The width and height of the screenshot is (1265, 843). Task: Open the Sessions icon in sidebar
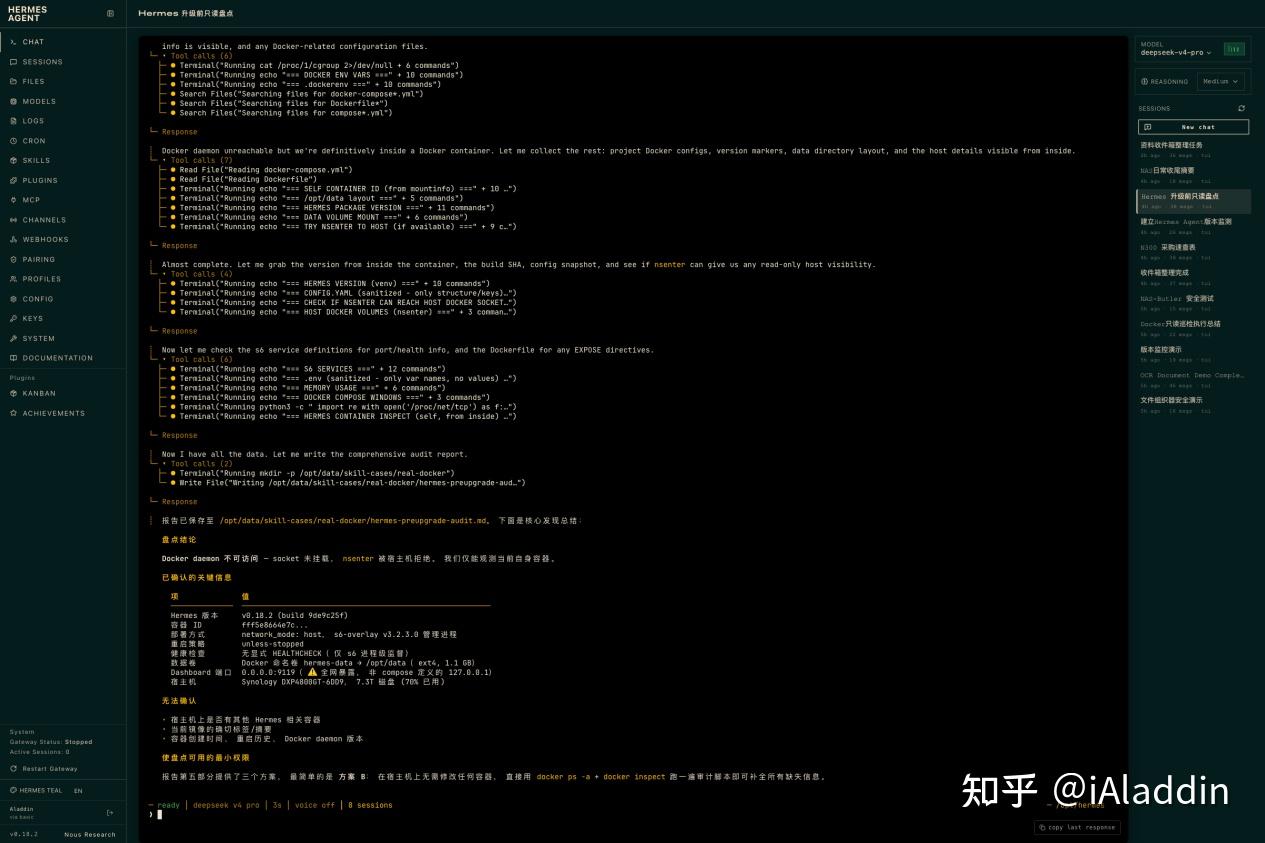pyautogui.click(x=13, y=62)
